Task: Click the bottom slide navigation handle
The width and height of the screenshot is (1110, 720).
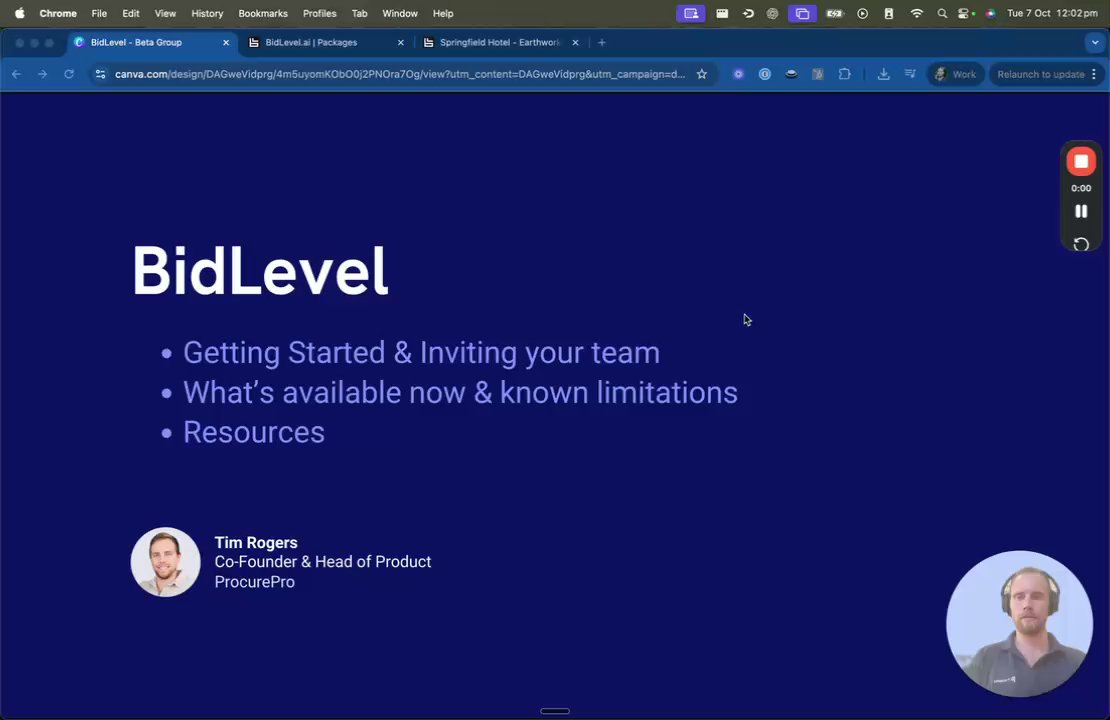Action: 555,711
